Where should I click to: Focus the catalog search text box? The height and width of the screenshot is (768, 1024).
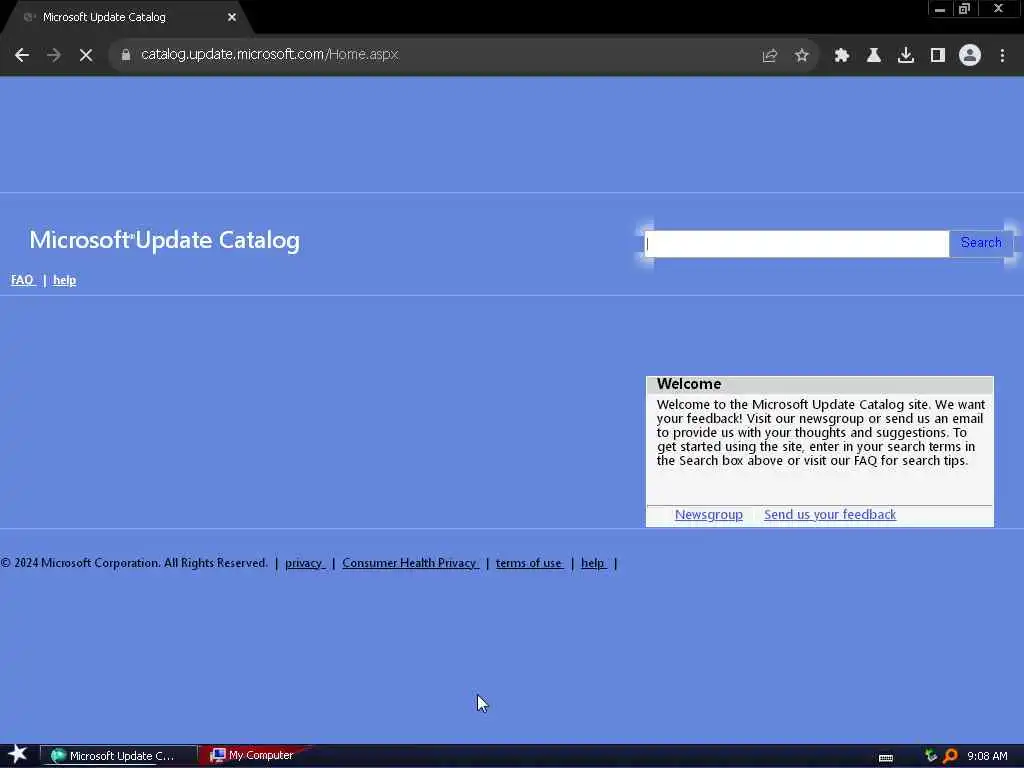(796, 244)
